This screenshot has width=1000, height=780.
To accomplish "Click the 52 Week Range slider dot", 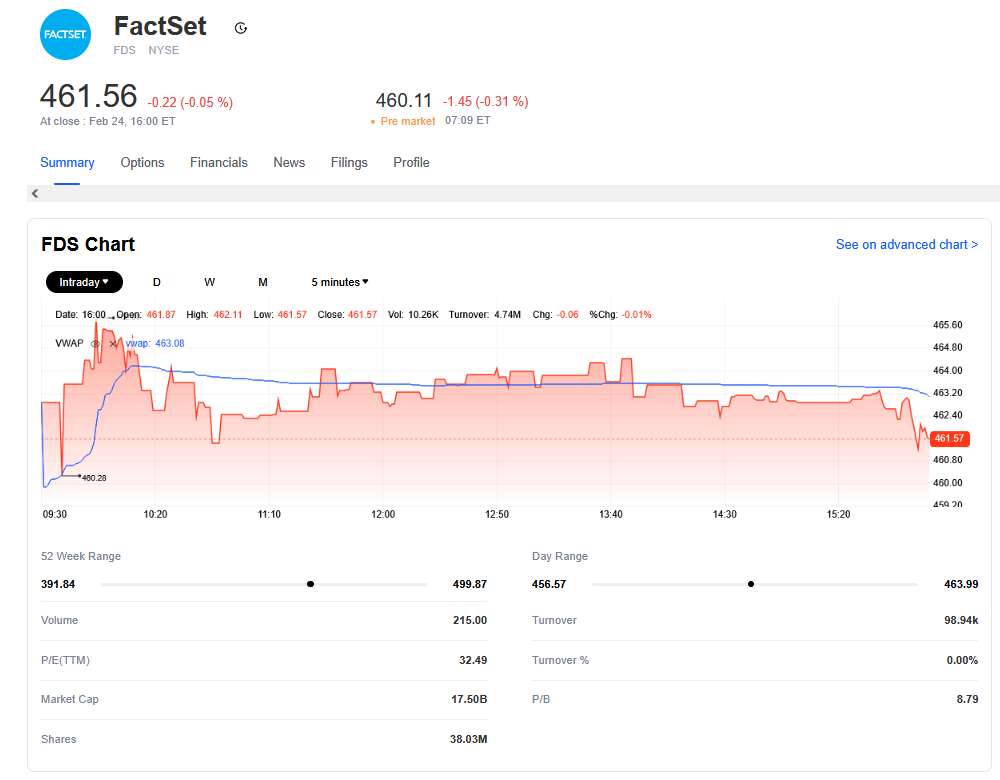I will 310,584.
